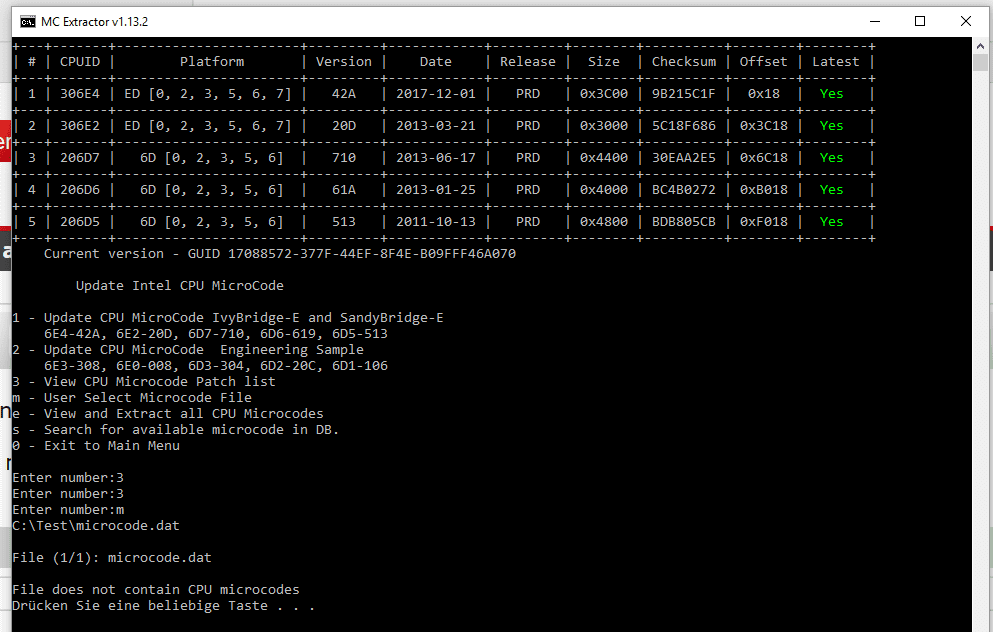Select CPUID 206D6 cell

click(80, 189)
